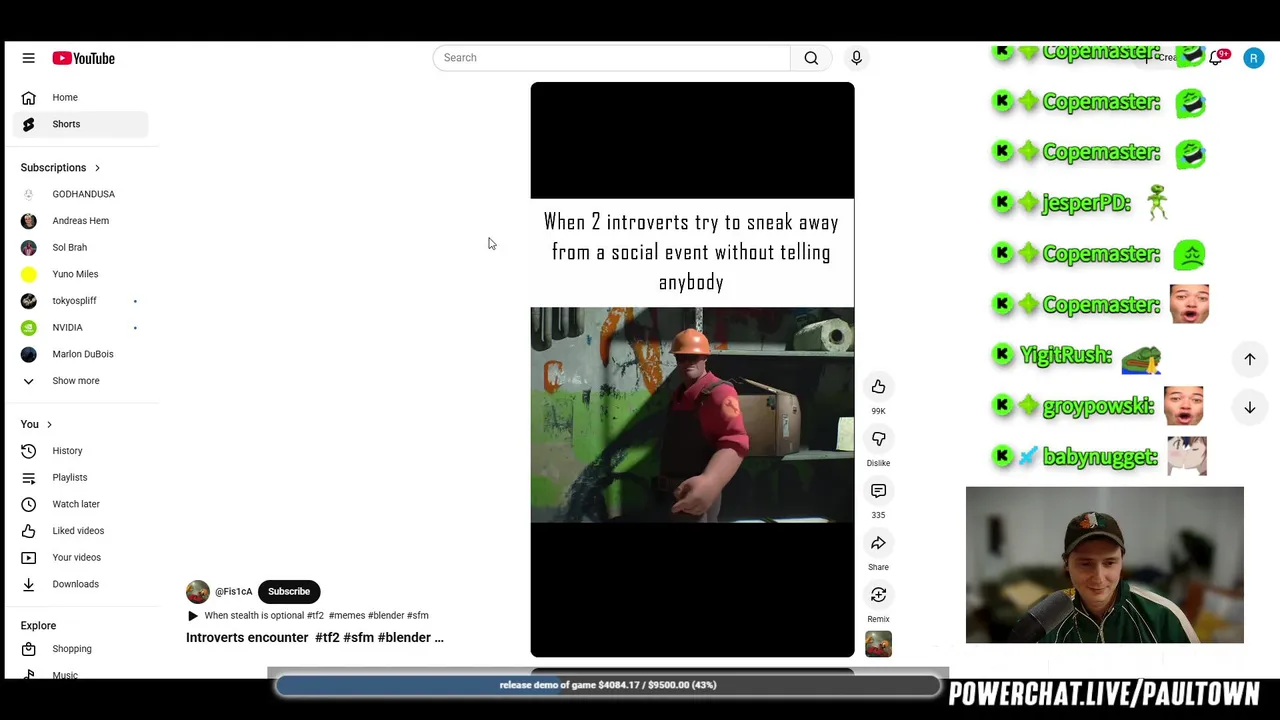Click the @Fis1cA channel avatar
1280x720 pixels.
tap(198, 591)
